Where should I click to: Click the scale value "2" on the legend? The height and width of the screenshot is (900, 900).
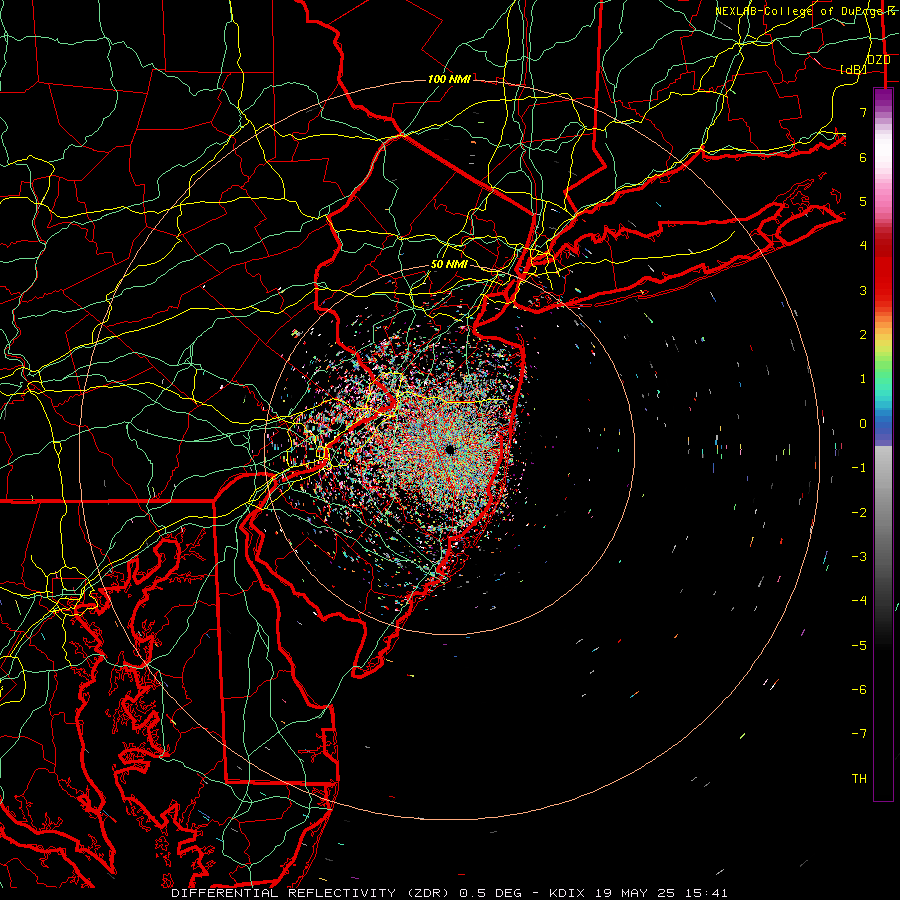pos(863,335)
